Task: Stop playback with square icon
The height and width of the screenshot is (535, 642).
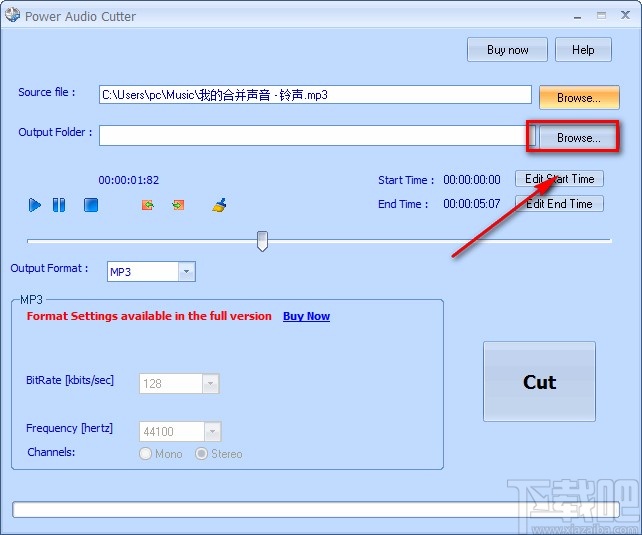Action: tap(91, 205)
